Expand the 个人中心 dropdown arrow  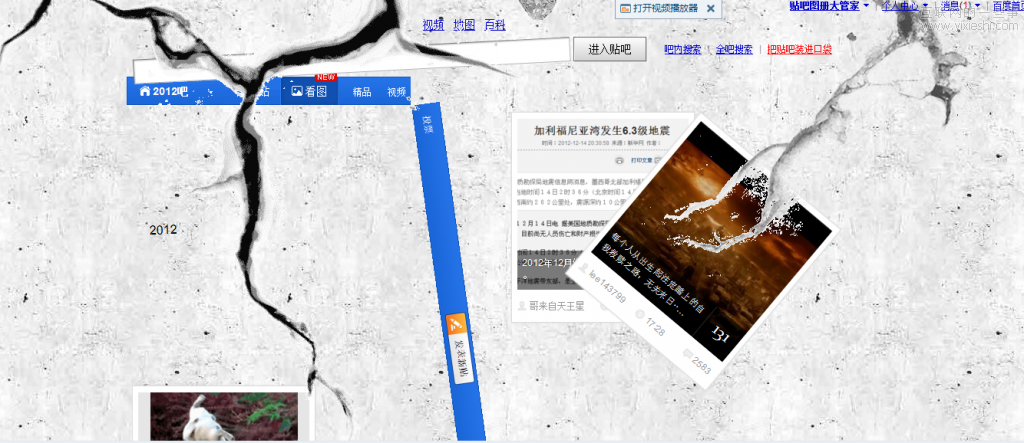[925, 6]
